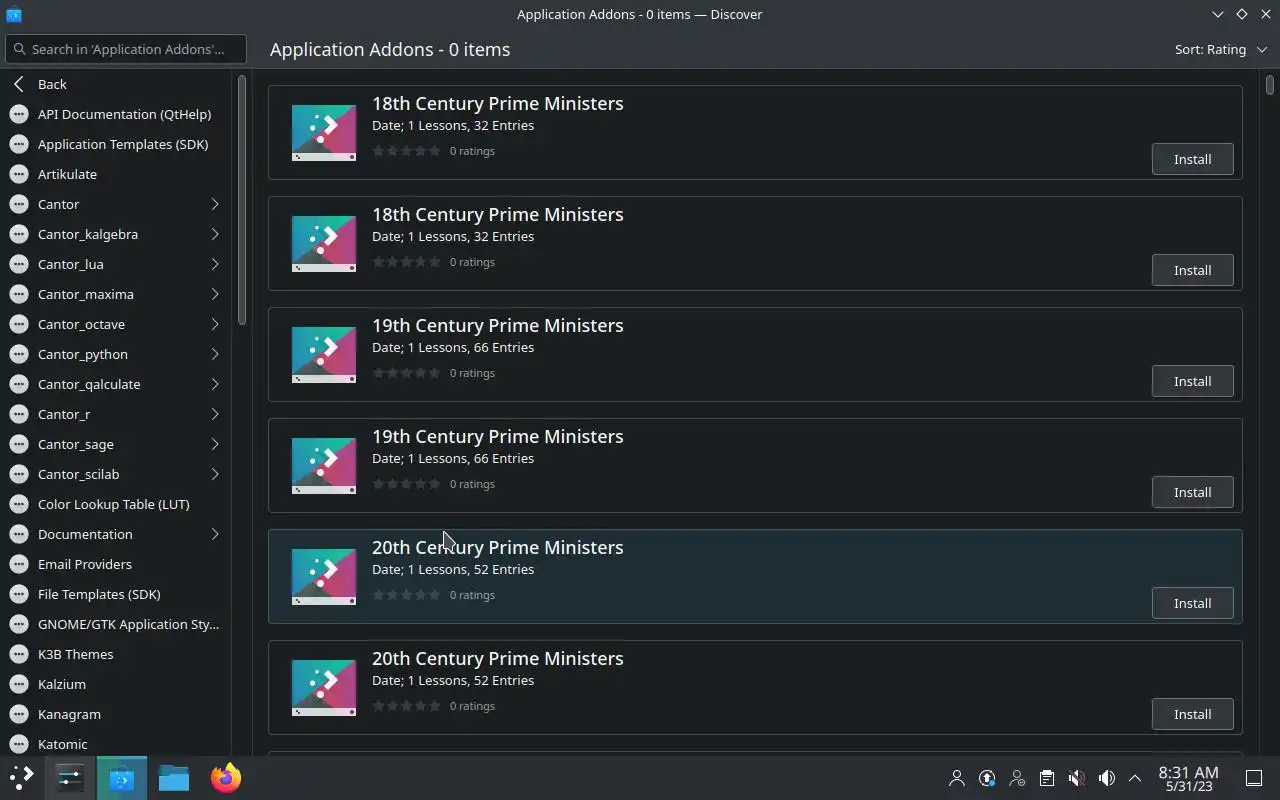Click the main addon list scrollbar
The height and width of the screenshot is (800, 1280).
tap(1270, 85)
